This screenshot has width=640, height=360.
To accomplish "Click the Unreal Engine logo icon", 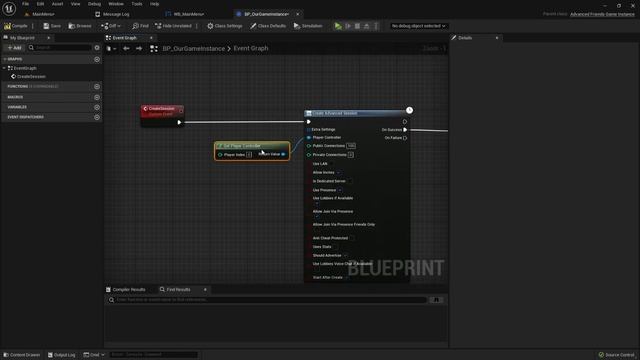I will [x=9, y=8].
